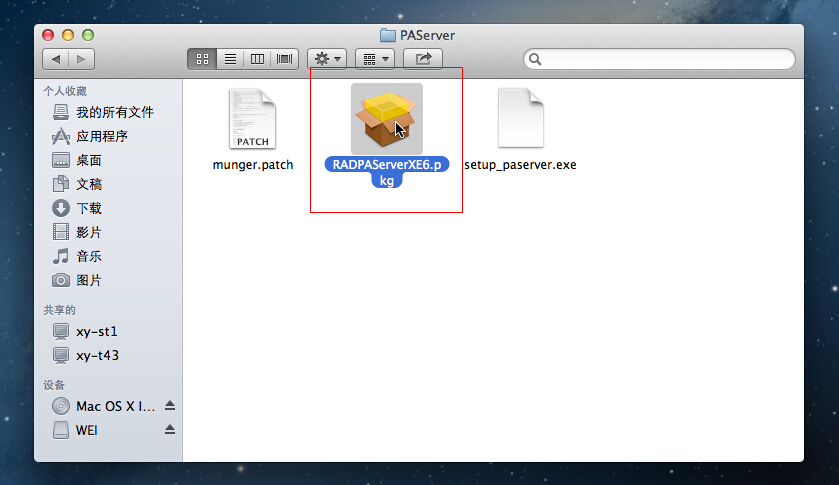Click the setup_paserver.exe file name

tap(521, 165)
